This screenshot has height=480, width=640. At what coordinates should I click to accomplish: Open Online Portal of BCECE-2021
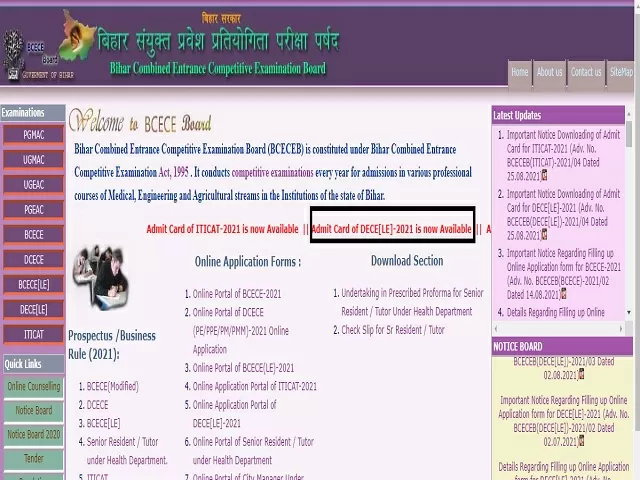click(237, 294)
